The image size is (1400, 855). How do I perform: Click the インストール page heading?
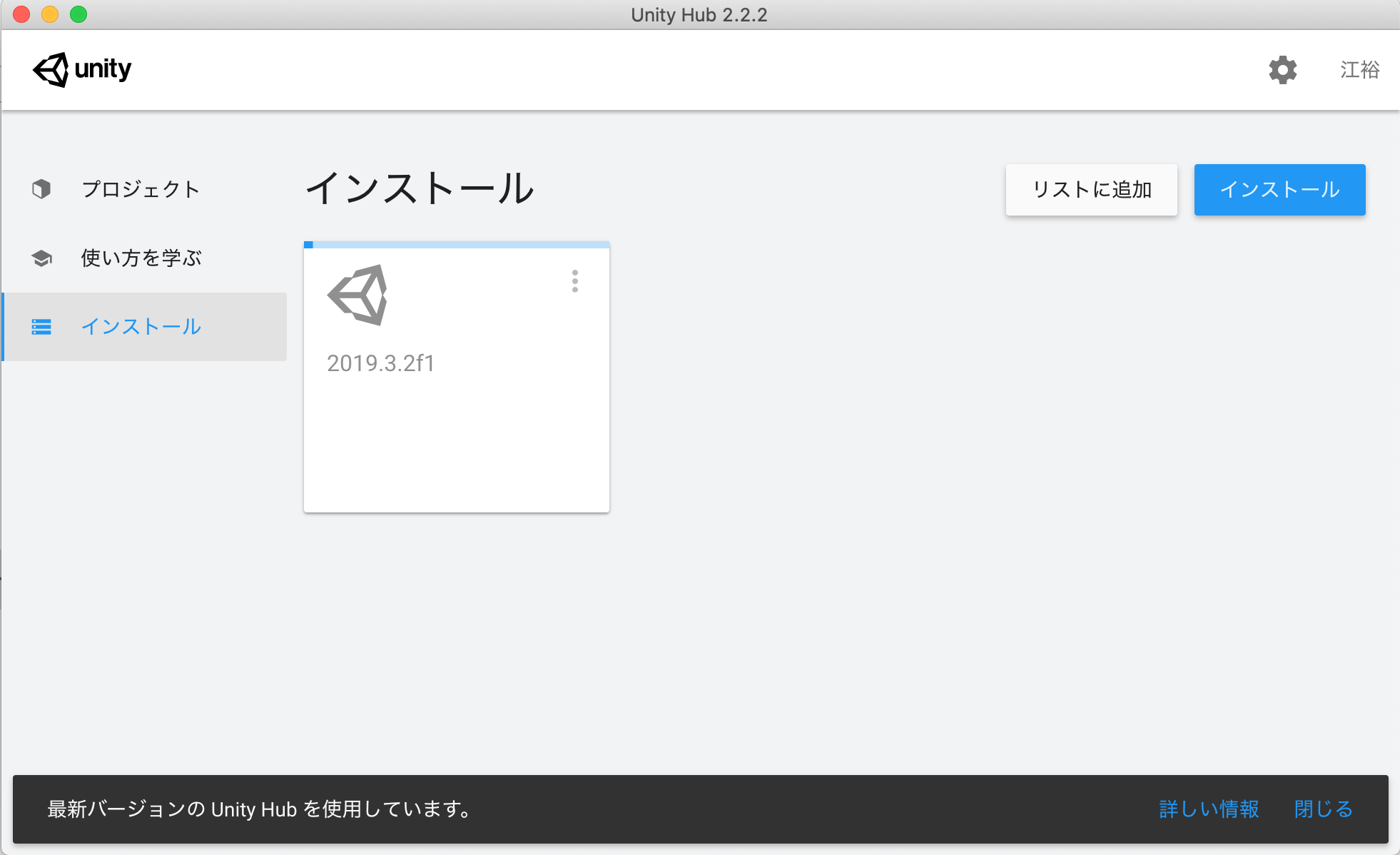(x=420, y=188)
